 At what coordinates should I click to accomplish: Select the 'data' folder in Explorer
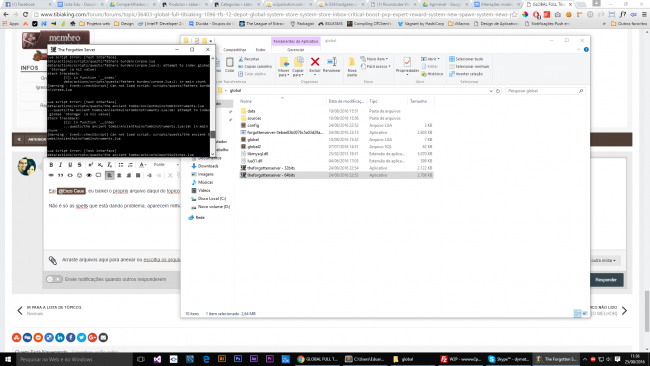(x=251, y=111)
